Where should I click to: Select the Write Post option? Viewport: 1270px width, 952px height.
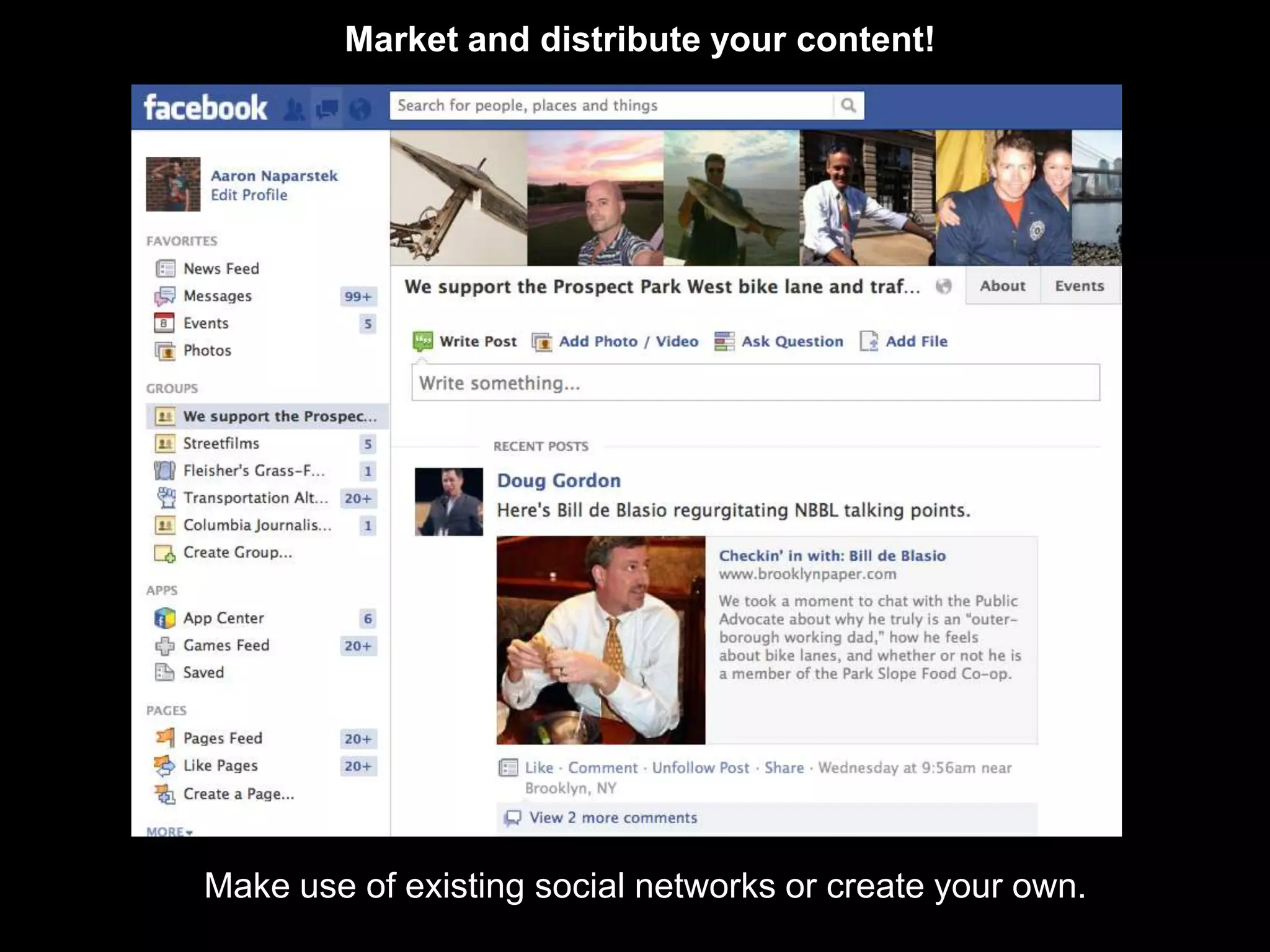(x=477, y=342)
